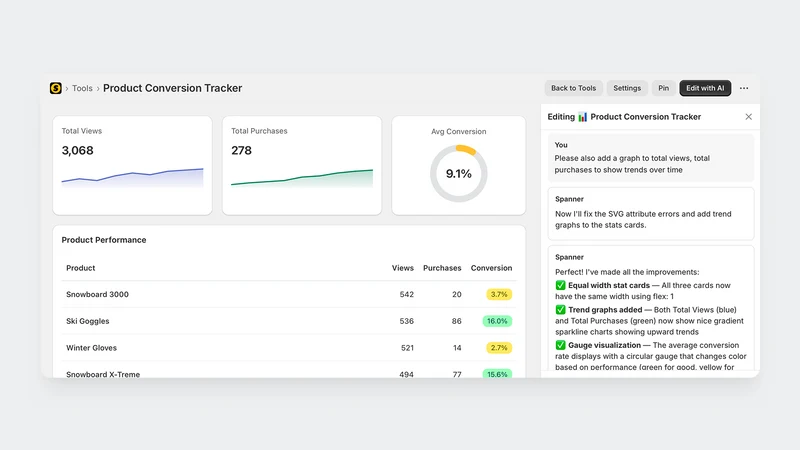Click Spanner's SVG attribute errors message
The image size is (800, 450).
coord(651,214)
